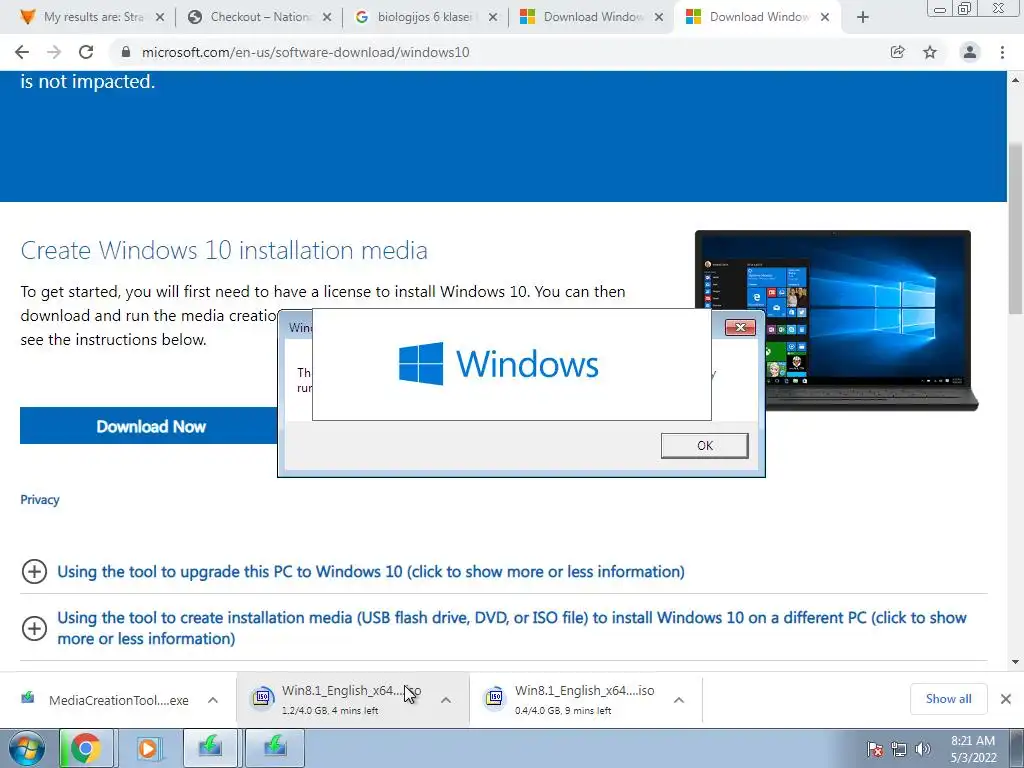Viewport: 1024px width, 768px height.
Task: Click the Windows 10 laptop image
Action: (836, 320)
